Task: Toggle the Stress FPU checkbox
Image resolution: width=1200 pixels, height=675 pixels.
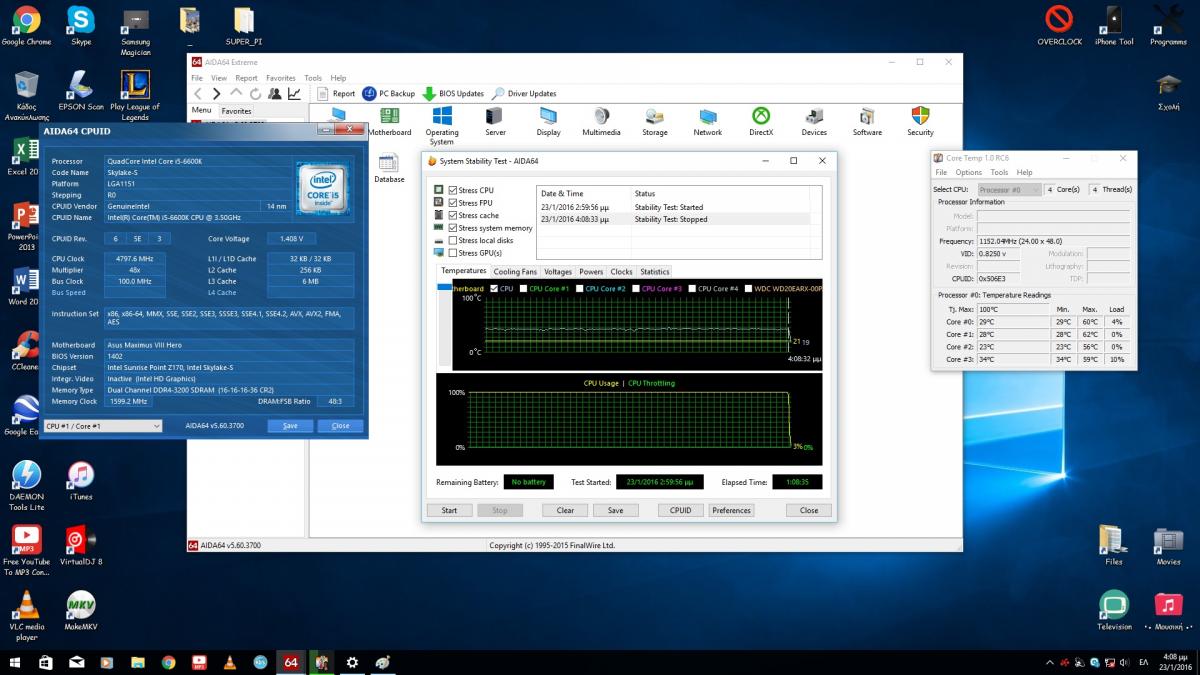Action: pos(454,203)
